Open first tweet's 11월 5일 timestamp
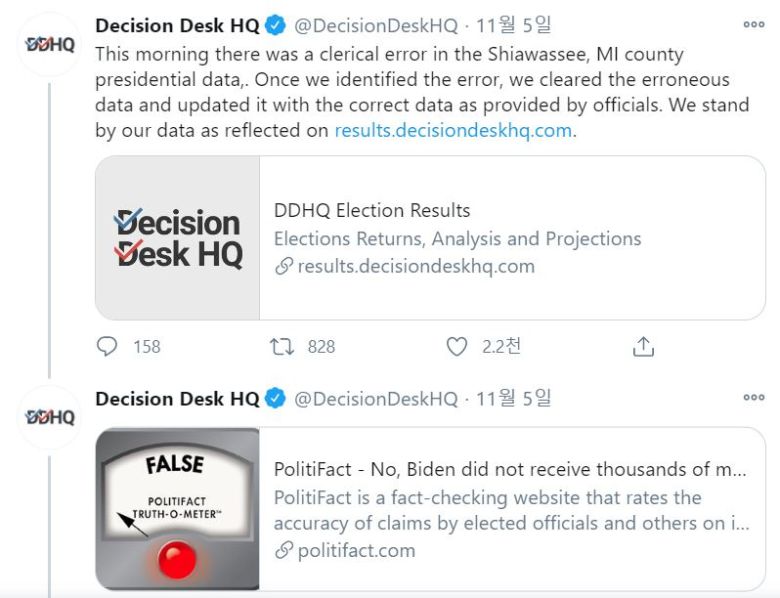This screenshot has height=598, width=780. [513, 26]
